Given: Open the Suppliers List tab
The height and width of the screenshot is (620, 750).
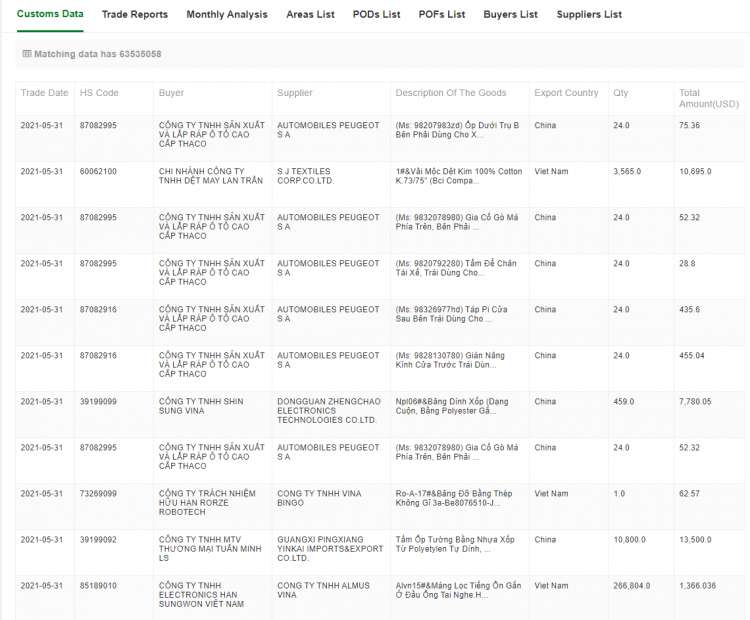Looking at the screenshot, I should 589,14.
